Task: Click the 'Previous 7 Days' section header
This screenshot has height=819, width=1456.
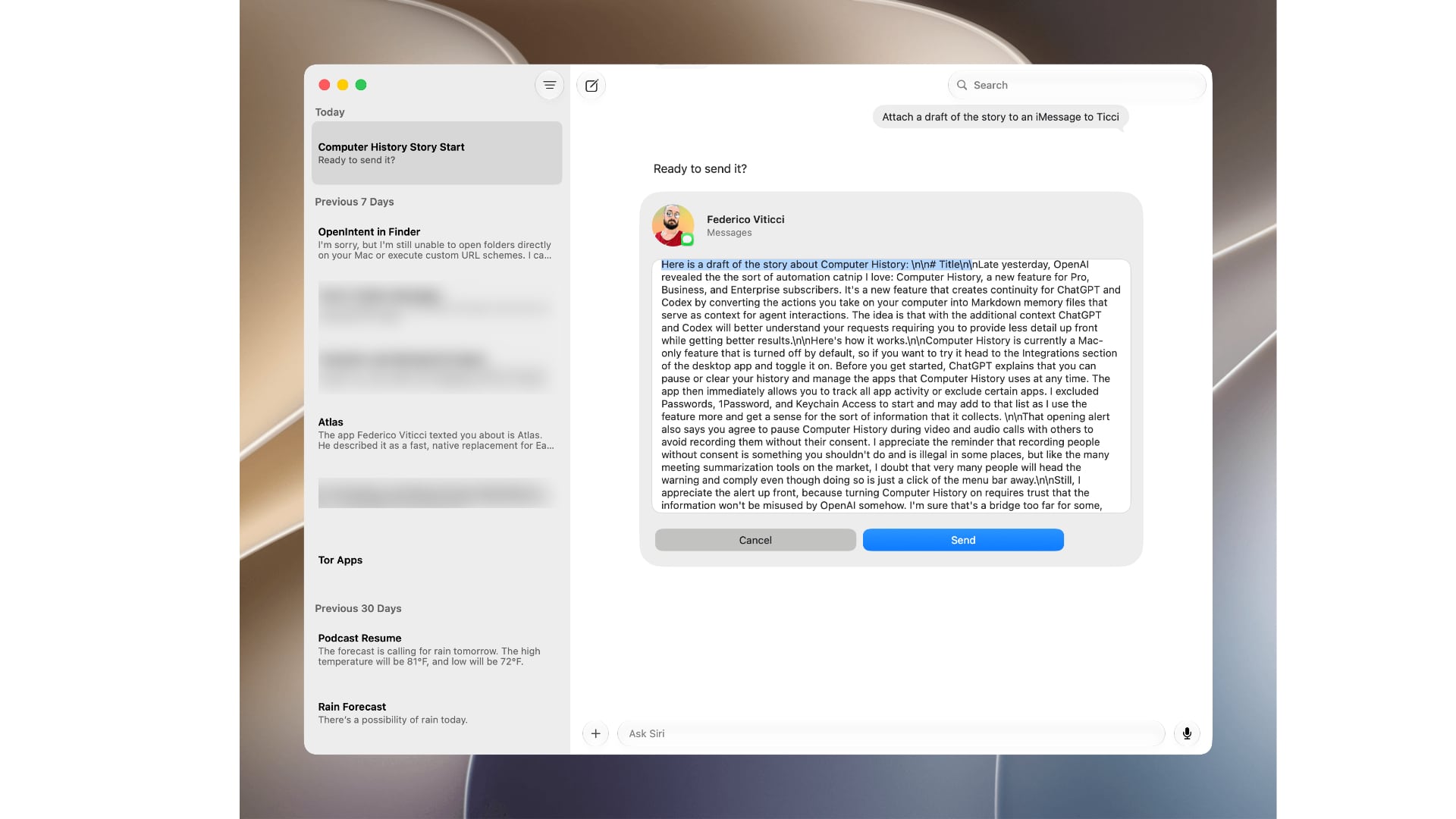Action: click(x=354, y=202)
